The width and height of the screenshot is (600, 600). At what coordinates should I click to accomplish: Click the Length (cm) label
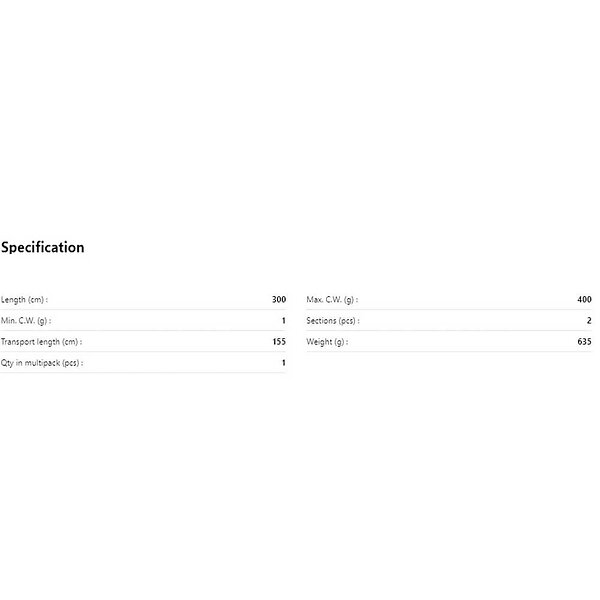tap(24, 300)
